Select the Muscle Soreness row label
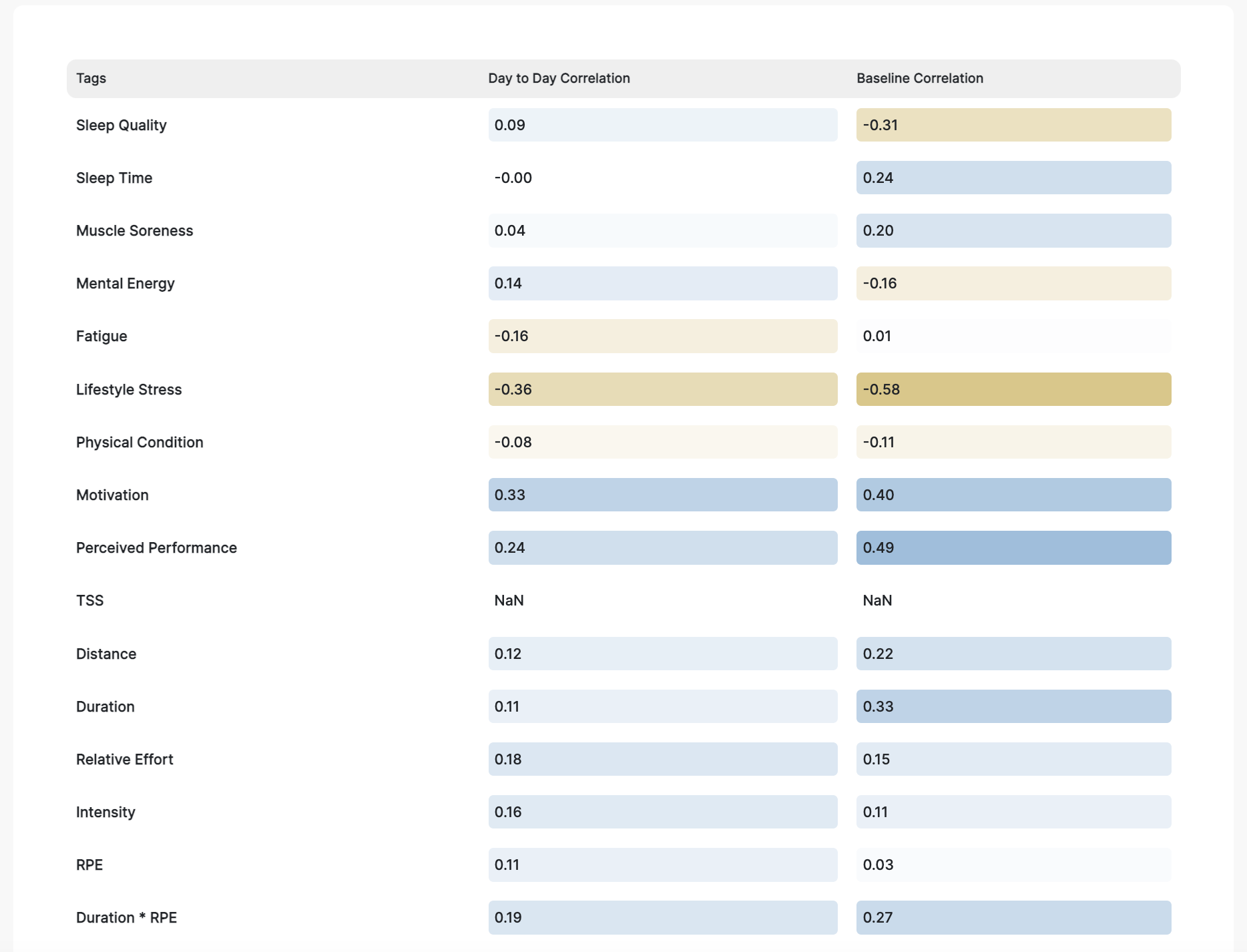This screenshot has width=1247, height=952. point(134,230)
